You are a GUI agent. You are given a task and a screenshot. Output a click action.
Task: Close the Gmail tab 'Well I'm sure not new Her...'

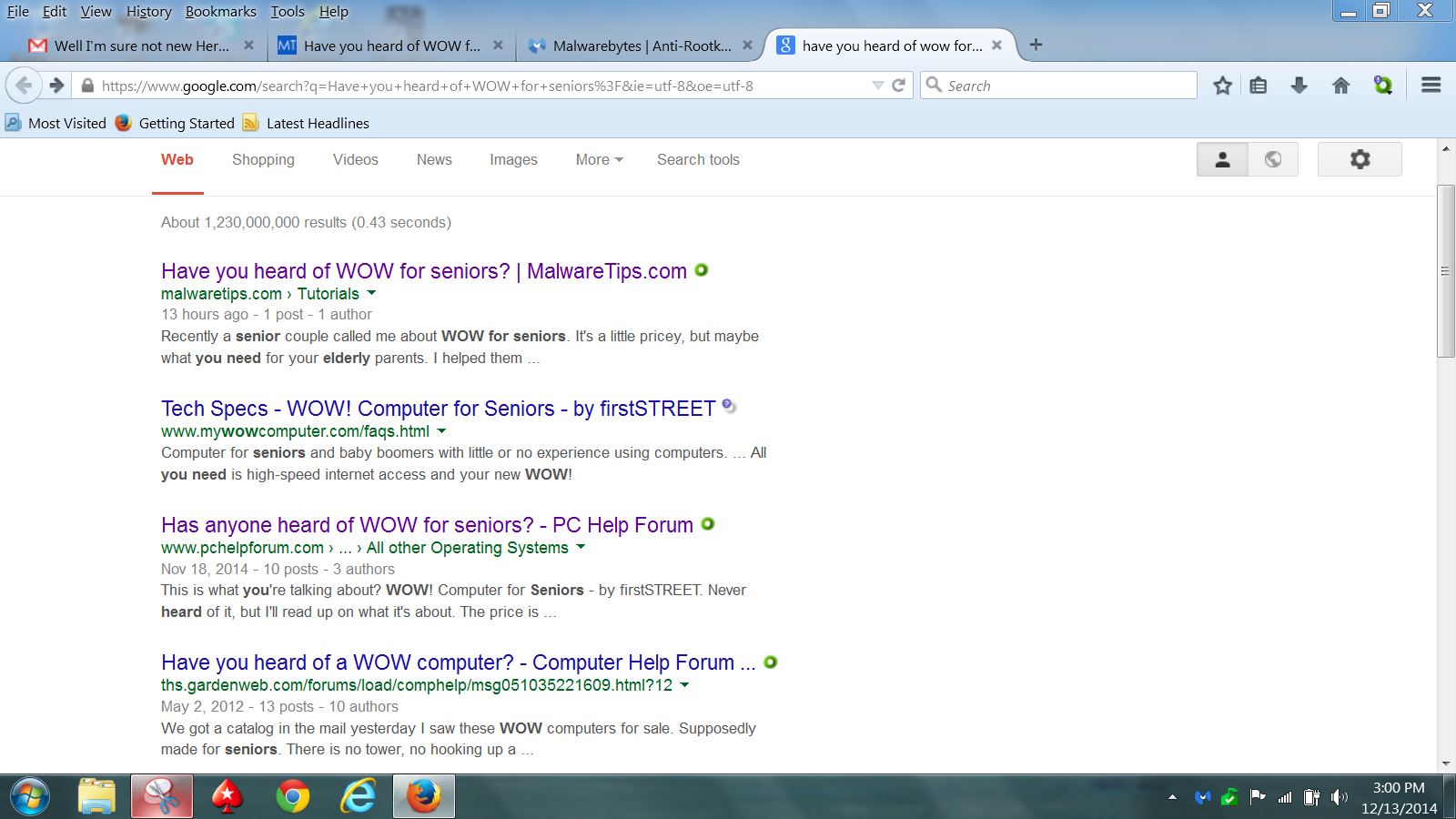point(248,45)
